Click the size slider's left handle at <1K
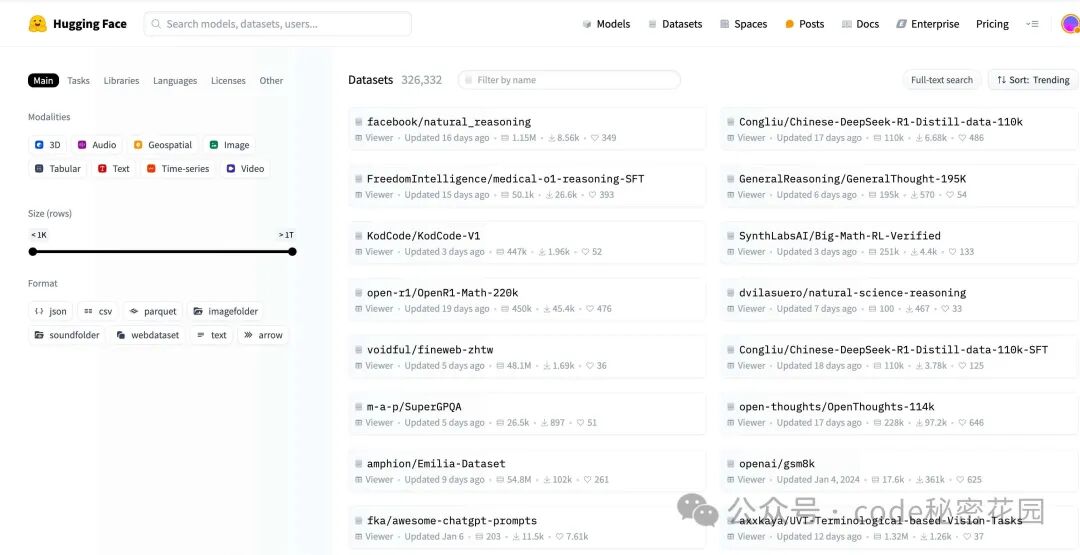The image size is (1080, 555). click(x=32, y=252)
